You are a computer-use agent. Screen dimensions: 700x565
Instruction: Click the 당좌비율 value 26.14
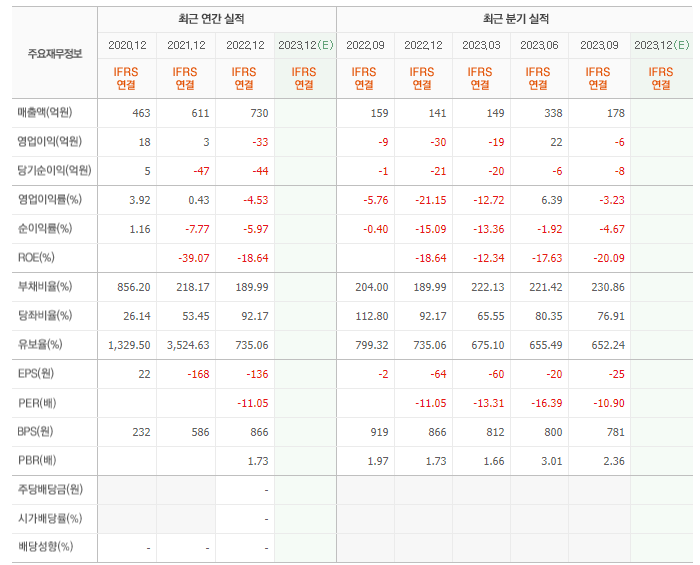click(137, 316)
